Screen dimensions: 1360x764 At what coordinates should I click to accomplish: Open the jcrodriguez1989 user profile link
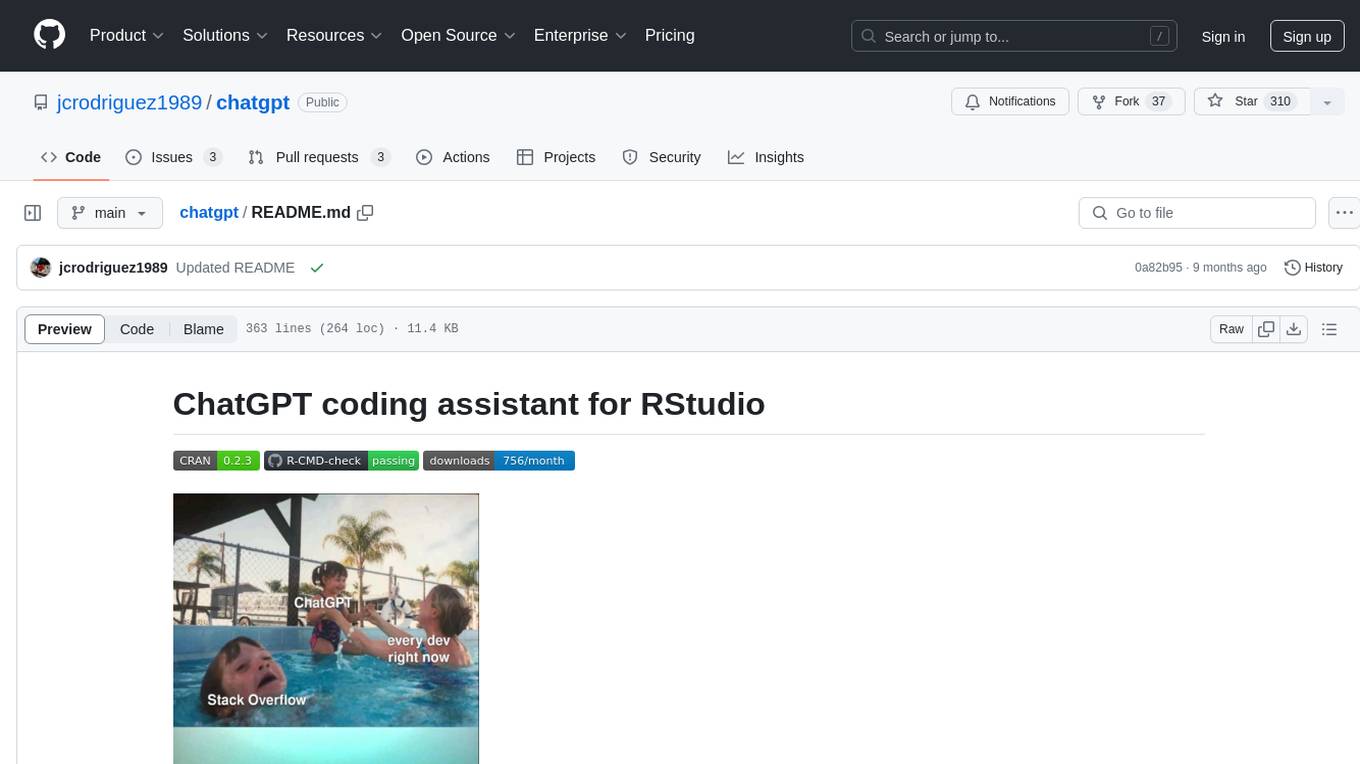(x=129, y=102)
